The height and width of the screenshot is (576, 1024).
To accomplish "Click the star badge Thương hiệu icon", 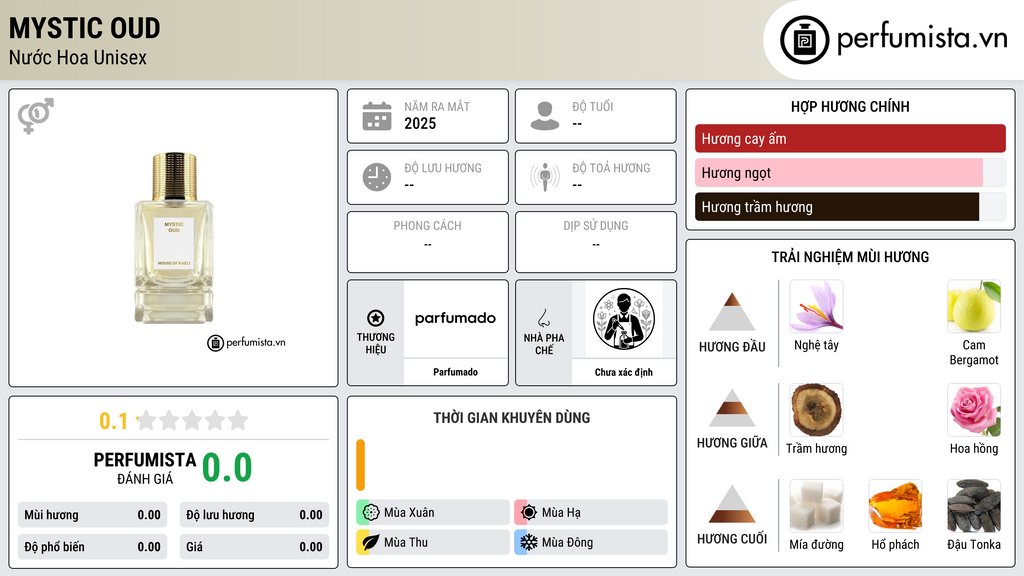I will (x=376, y=318).
